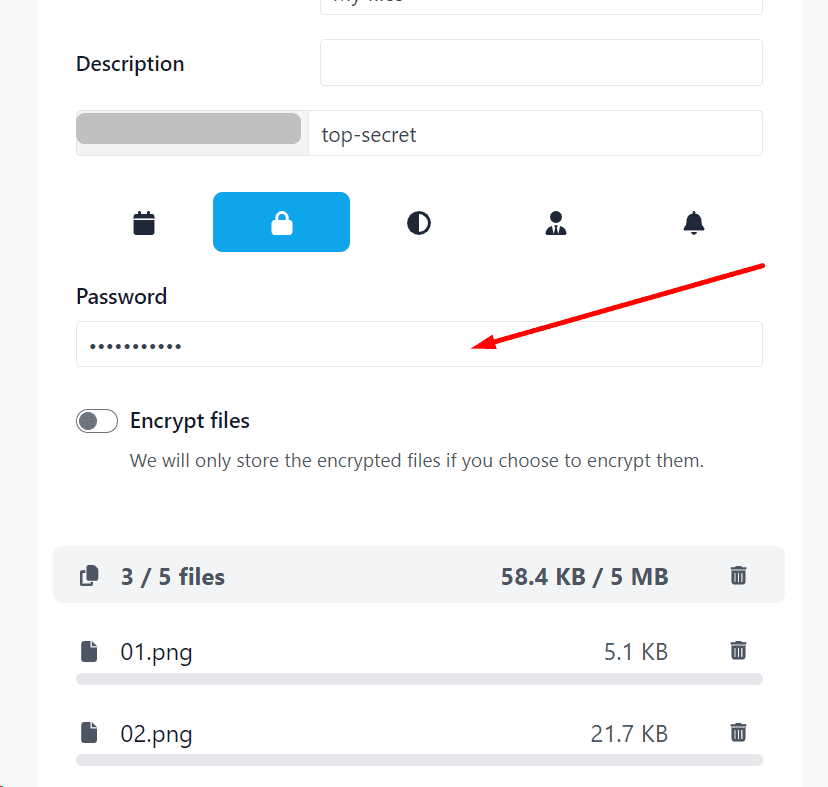Click the 02.png file icon
828x787 pixels.
90,733
